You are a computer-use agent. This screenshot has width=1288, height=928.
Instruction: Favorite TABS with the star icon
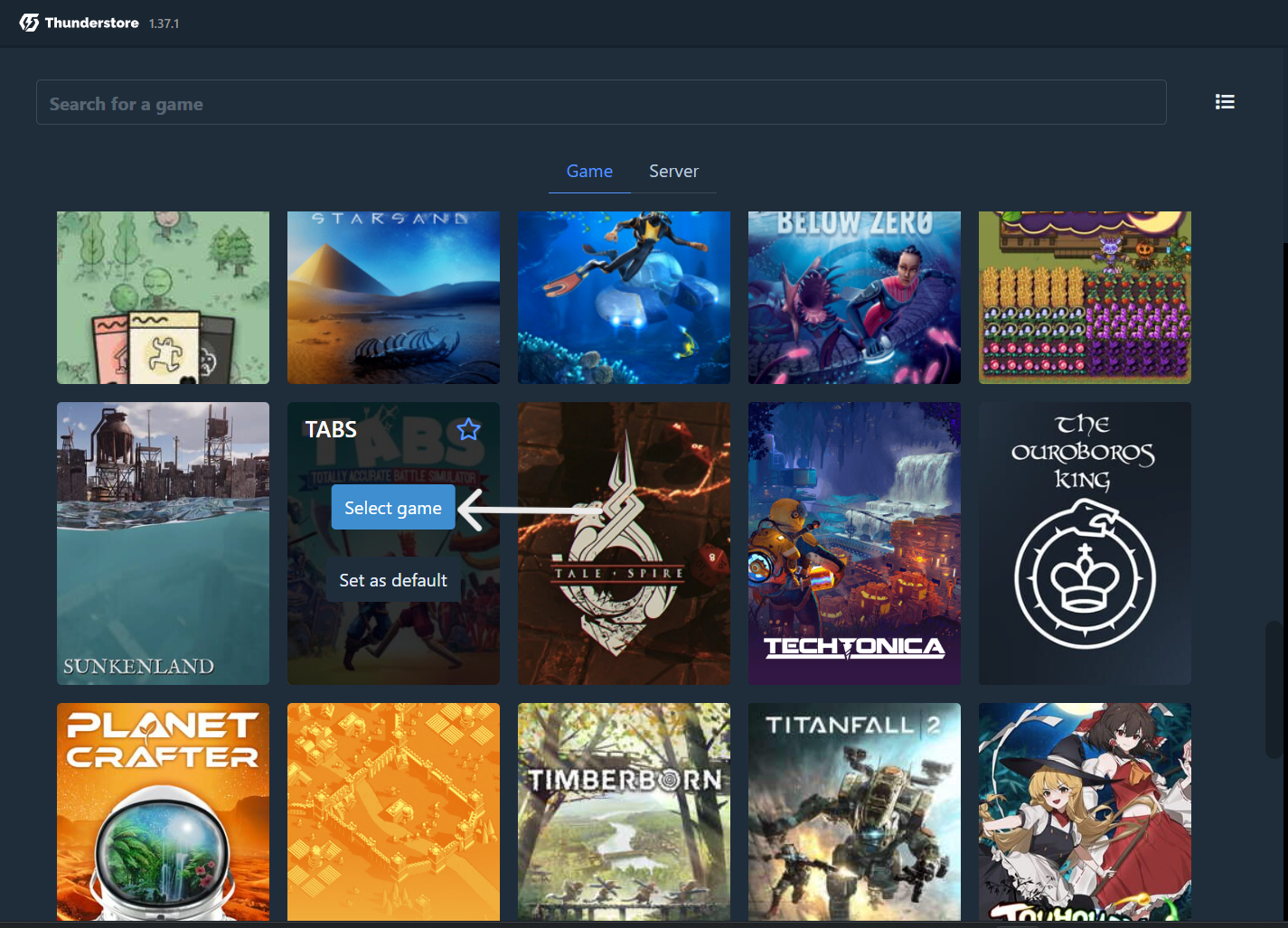coord(468,429)
